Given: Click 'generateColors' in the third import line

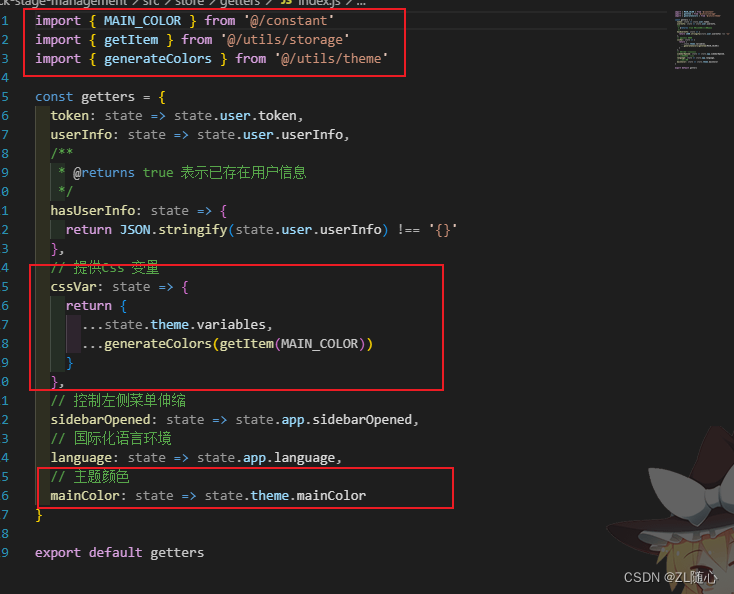Looking at the screenshot, I should click(x=158, y=59).
